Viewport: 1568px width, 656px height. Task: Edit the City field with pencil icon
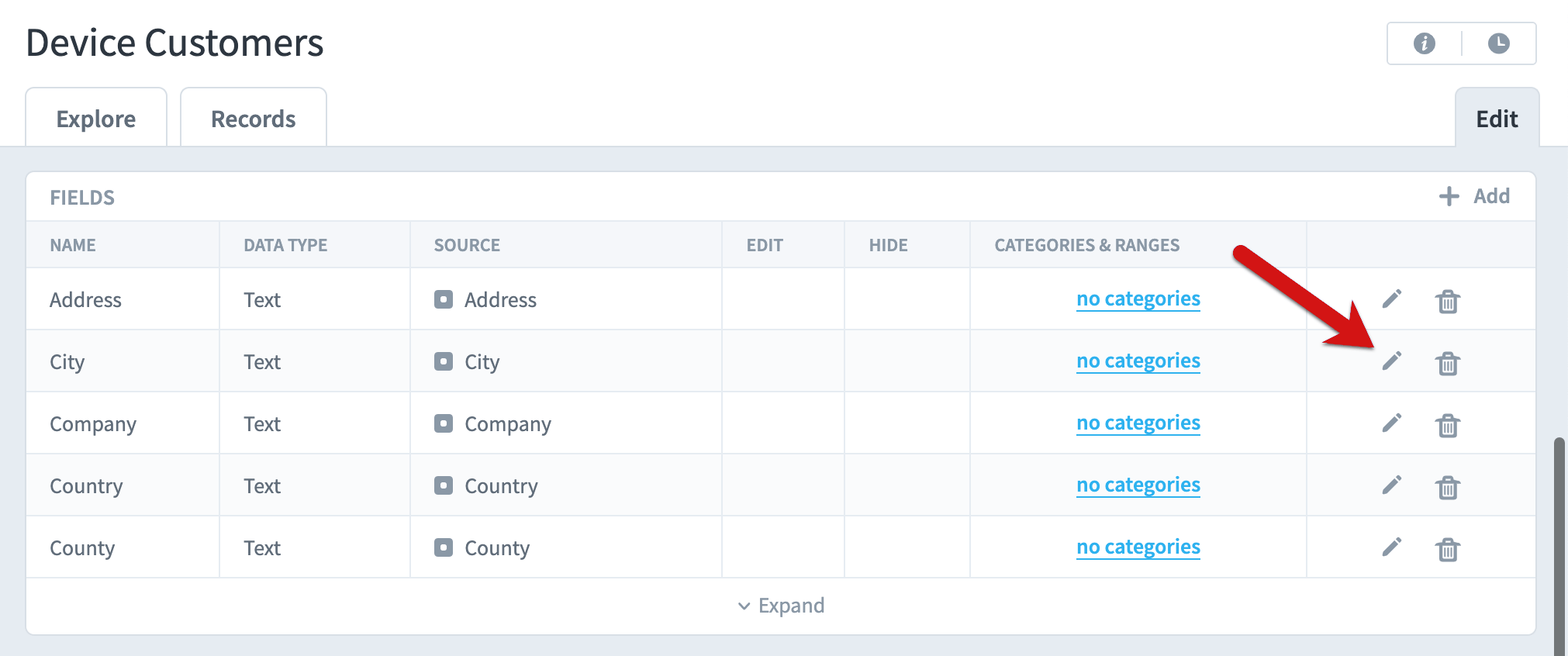(1392, 361)
